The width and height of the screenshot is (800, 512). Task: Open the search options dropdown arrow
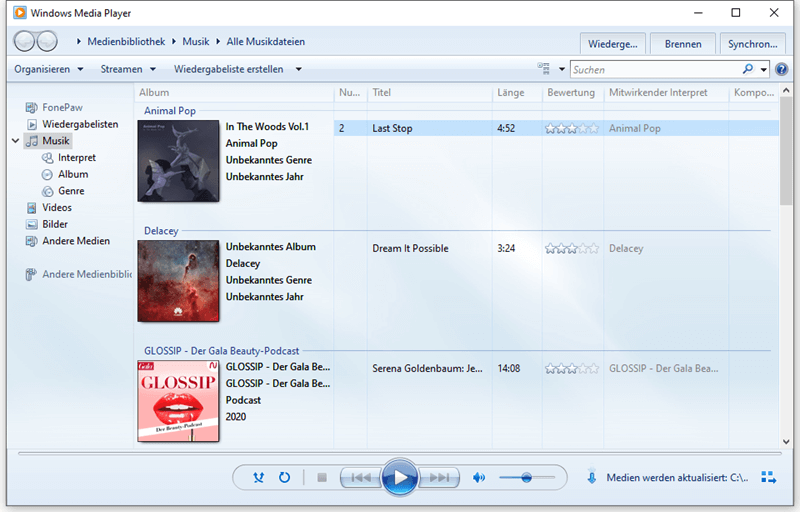[763, 69]
